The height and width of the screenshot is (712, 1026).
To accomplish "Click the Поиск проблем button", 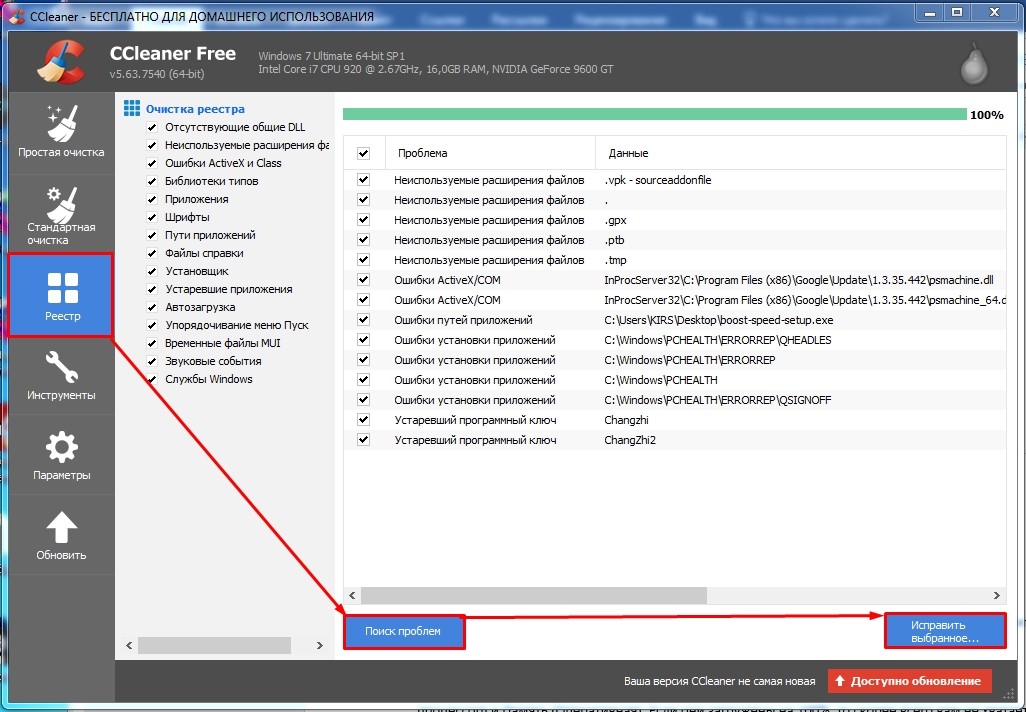I will pyautogui.click(x=403, y=632).
